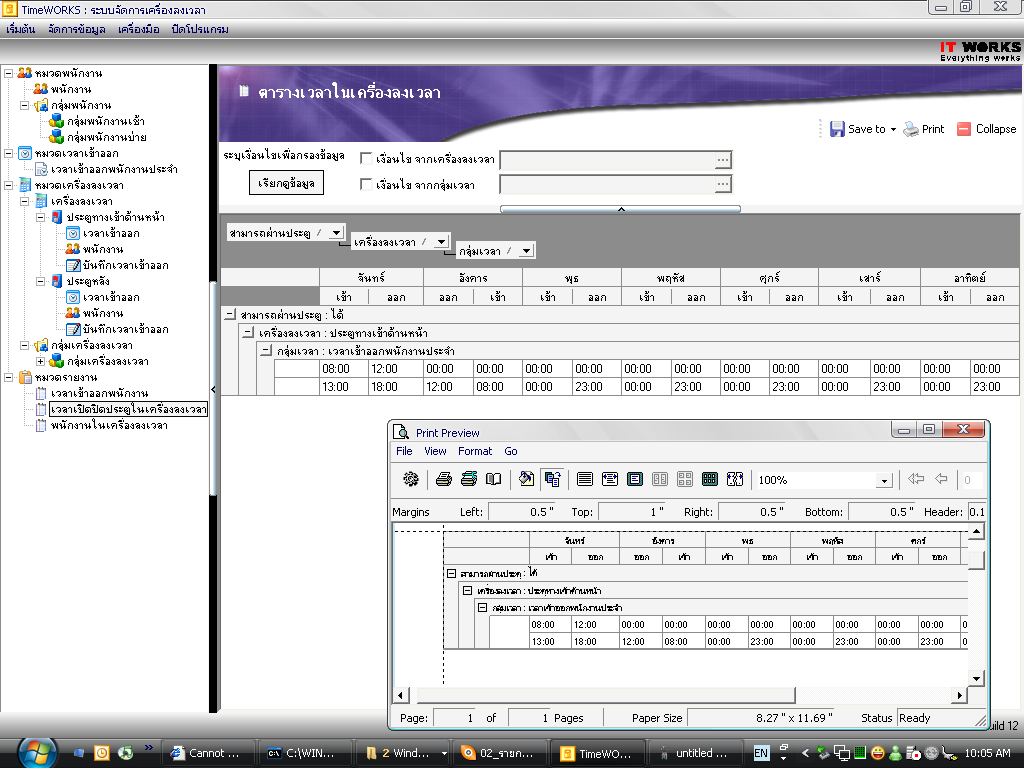Enable เงื่อนไข จากเครื่องลงเวลา checkbox
Viewport: 1024px width, 768px height.
(366, 160)
